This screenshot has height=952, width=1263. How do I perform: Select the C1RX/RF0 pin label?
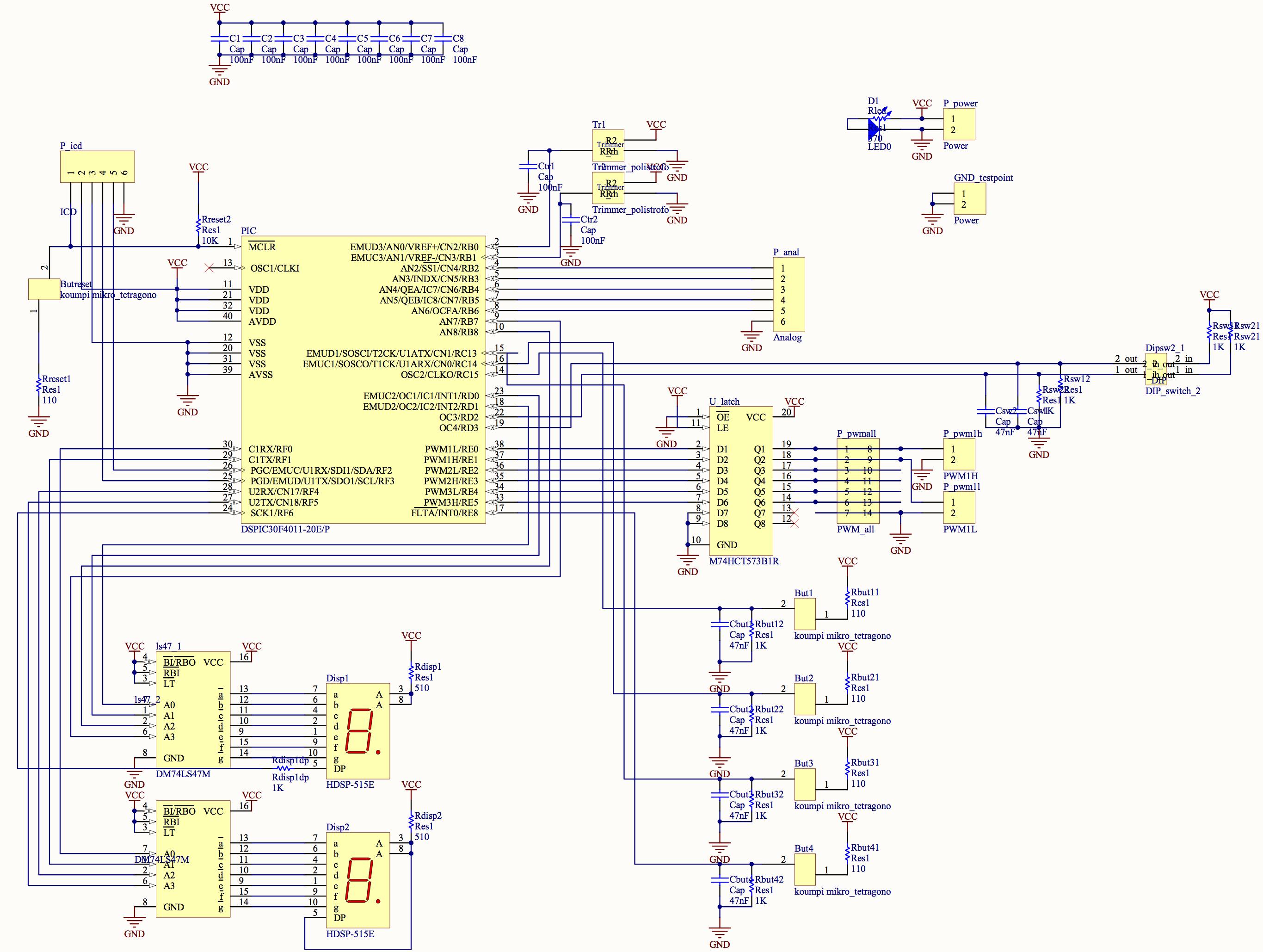point(270,450)
